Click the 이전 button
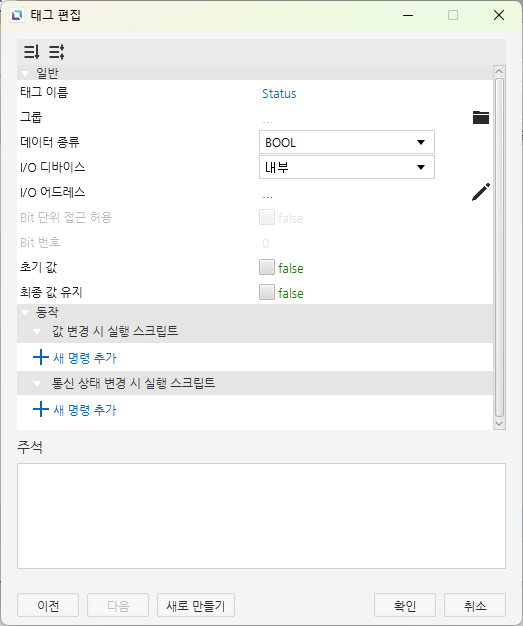Viewport: 523px width, 626px height. [48, 605]
